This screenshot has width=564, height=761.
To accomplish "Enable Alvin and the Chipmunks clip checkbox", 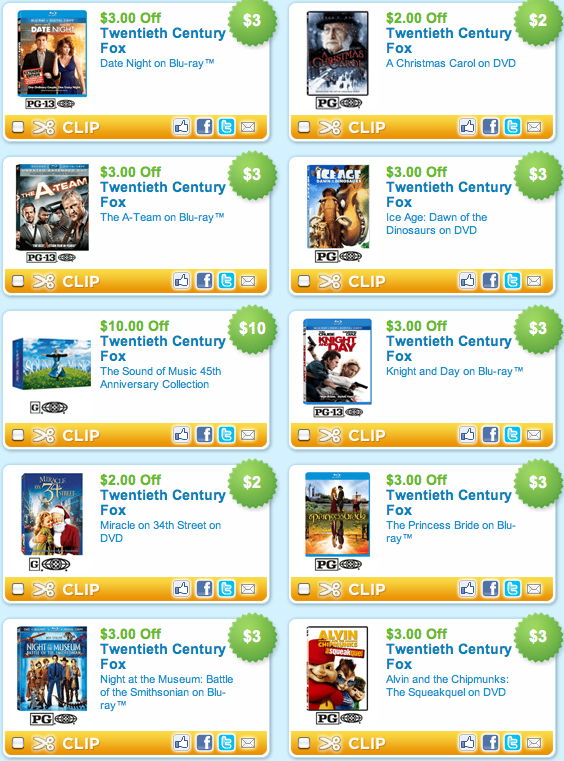I will pyautogui.click(x=304, y=743).
